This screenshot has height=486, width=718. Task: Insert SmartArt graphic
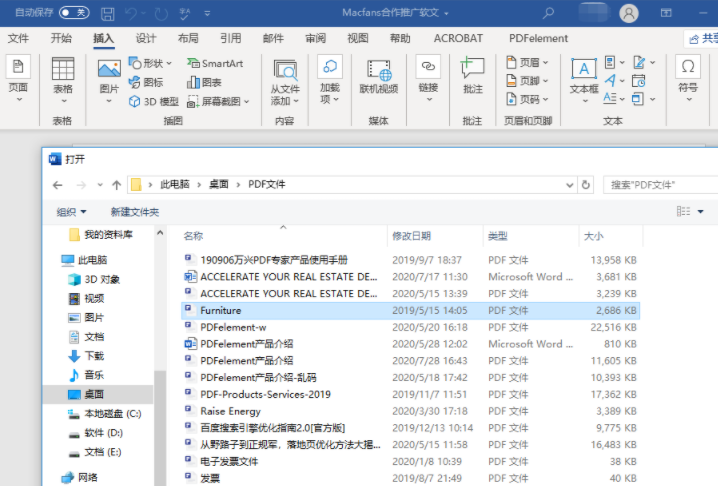coord(215,63)
